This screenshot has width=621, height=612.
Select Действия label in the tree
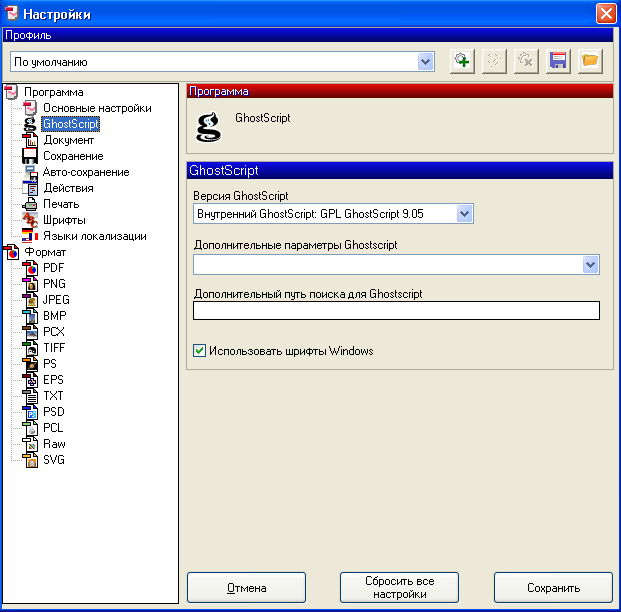(68, 188)
